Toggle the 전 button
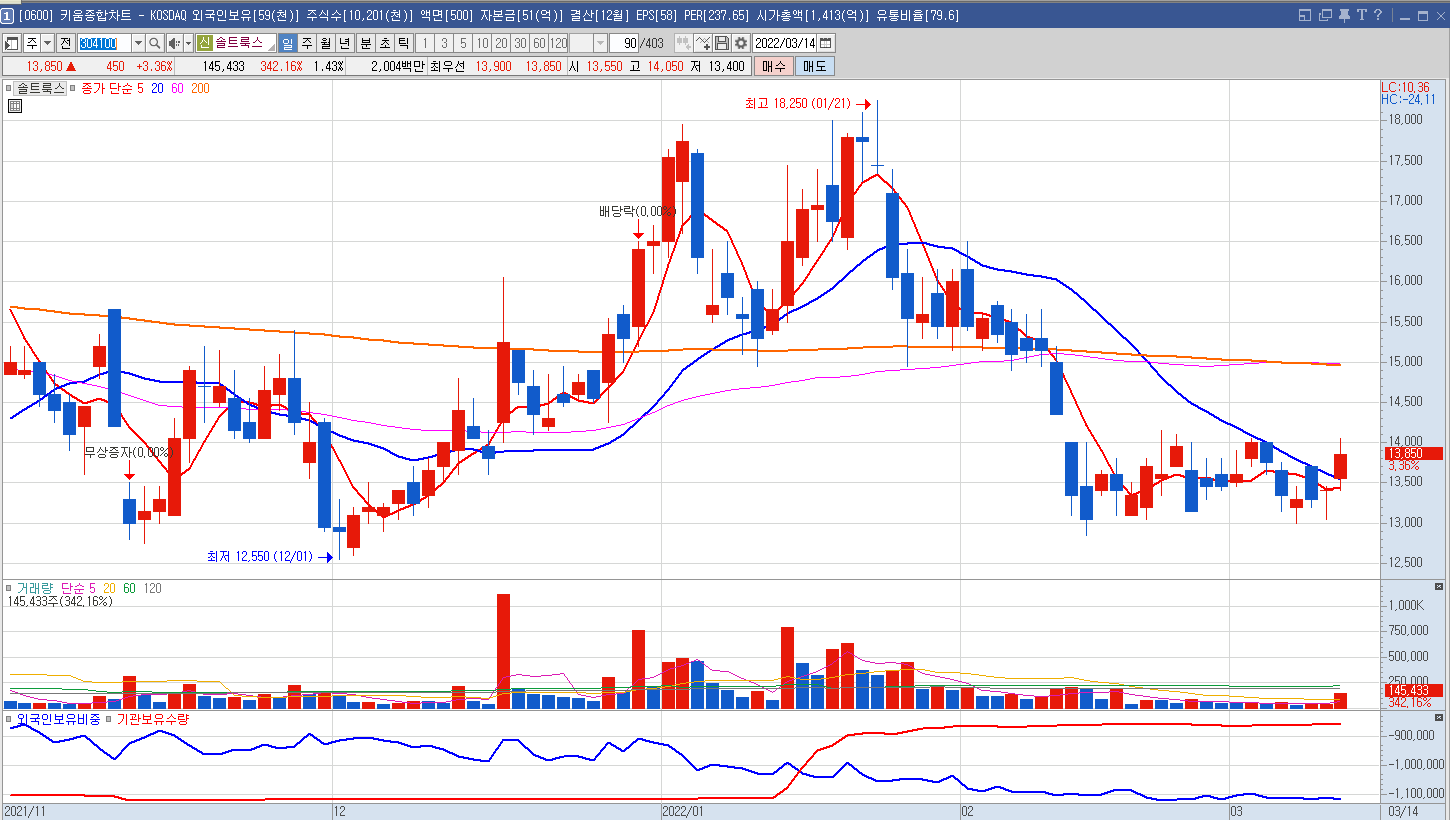Viewport: 1450px width, 820px height. point(65,43)
